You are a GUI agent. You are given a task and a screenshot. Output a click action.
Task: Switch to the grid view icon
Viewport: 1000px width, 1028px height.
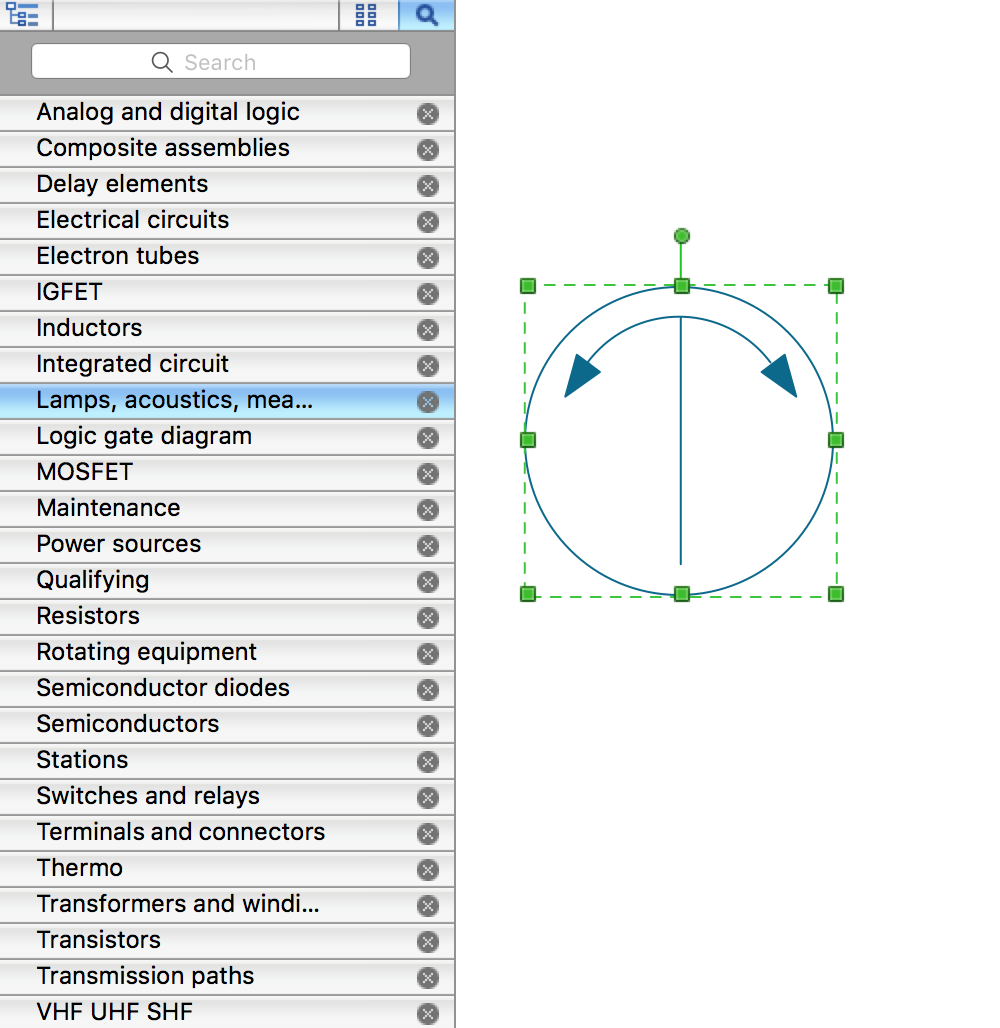366,15
